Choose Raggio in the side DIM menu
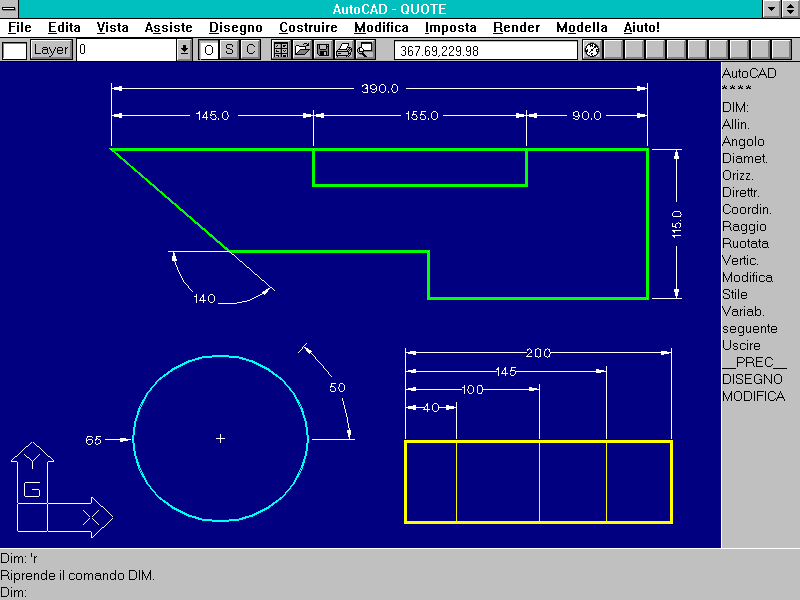 click(744, 226)
